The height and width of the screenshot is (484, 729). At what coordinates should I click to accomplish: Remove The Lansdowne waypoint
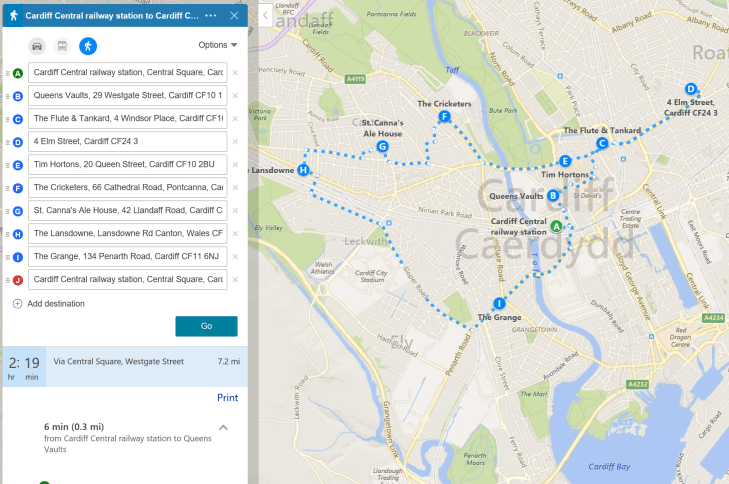235,233
